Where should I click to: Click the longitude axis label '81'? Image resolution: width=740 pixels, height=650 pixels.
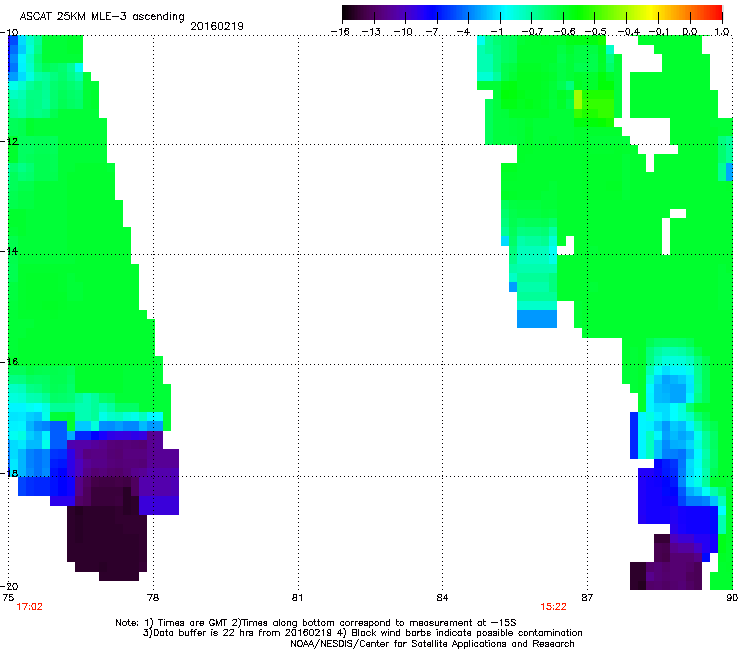[x=298, y=598]
